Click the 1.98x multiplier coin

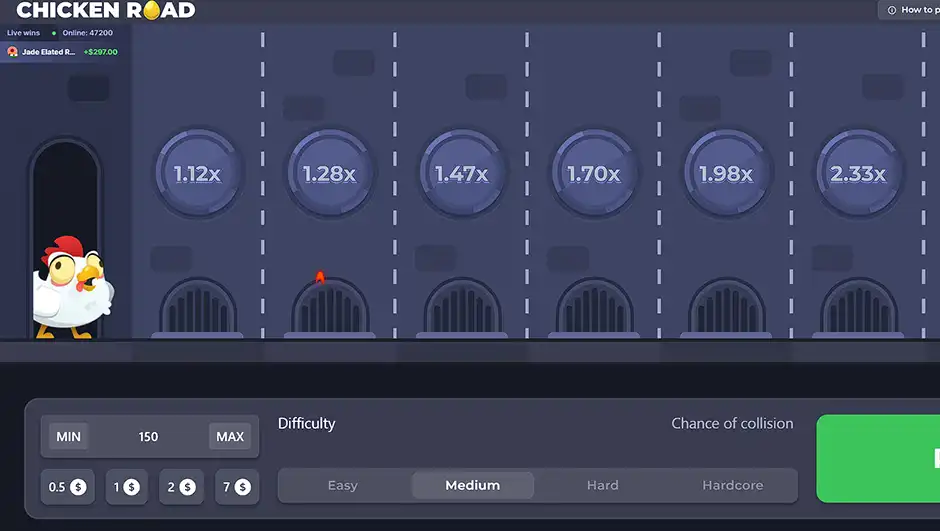tap(726, 173)
